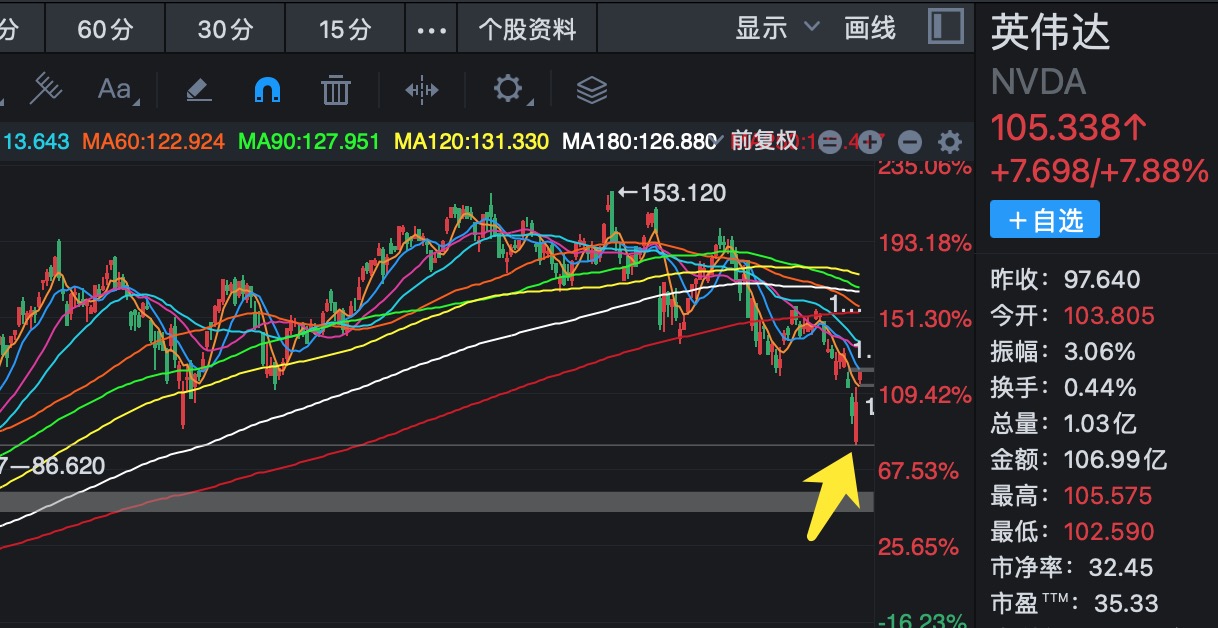Open drawing settings gear in toolbar
The width and height of the screenshot is (1218, 628).
(x=508, y=89)
